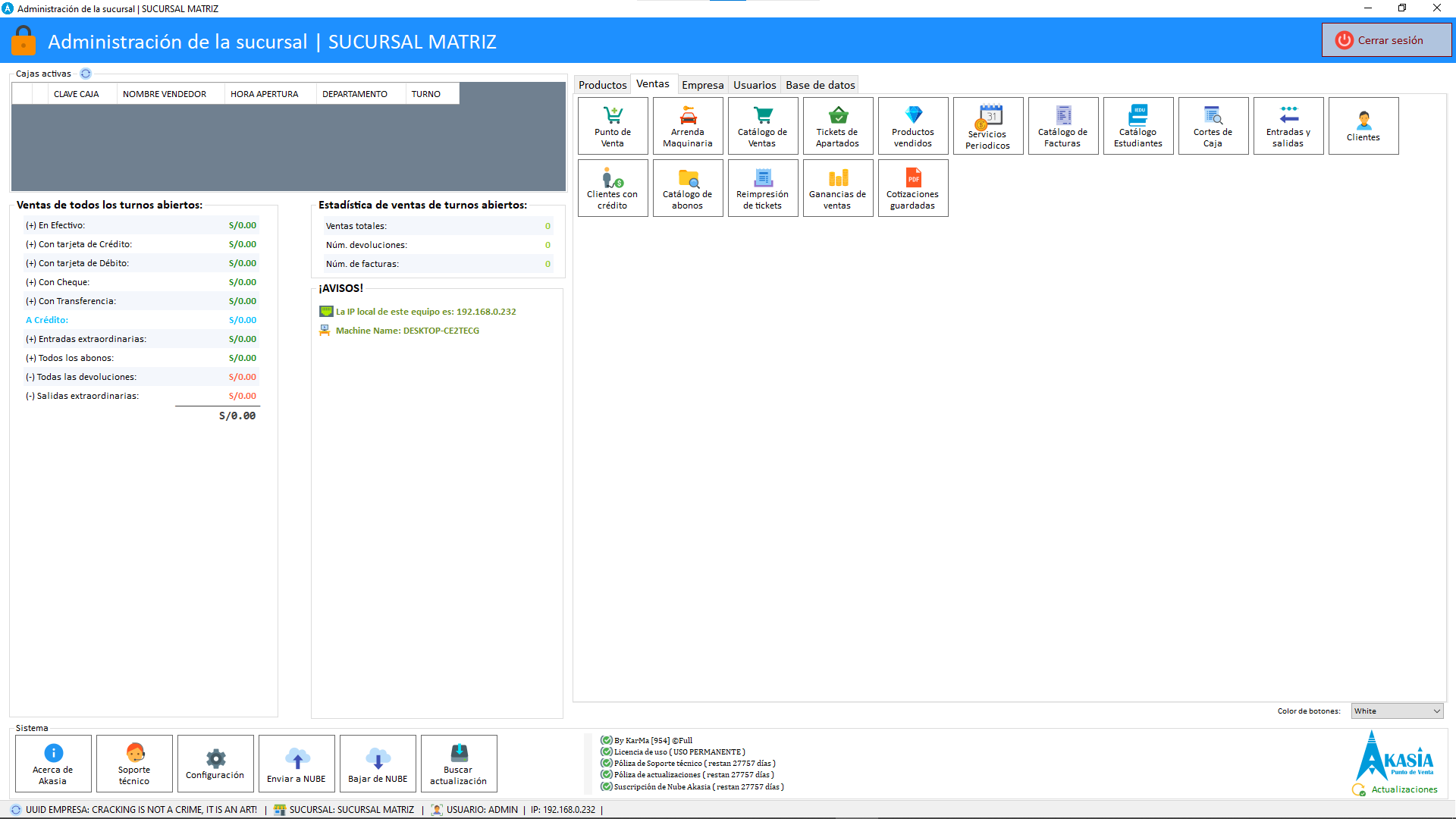The height and width of the screenshot is (819, 1456).
Task: Open Color de botones dropdown
Action: [1398, 711]
